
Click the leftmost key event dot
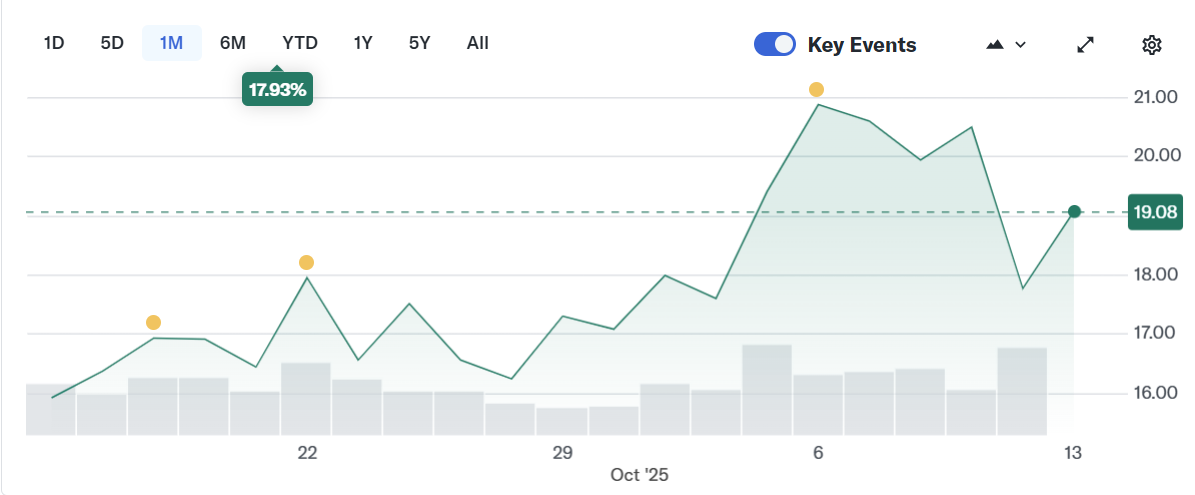click(153, 322)
